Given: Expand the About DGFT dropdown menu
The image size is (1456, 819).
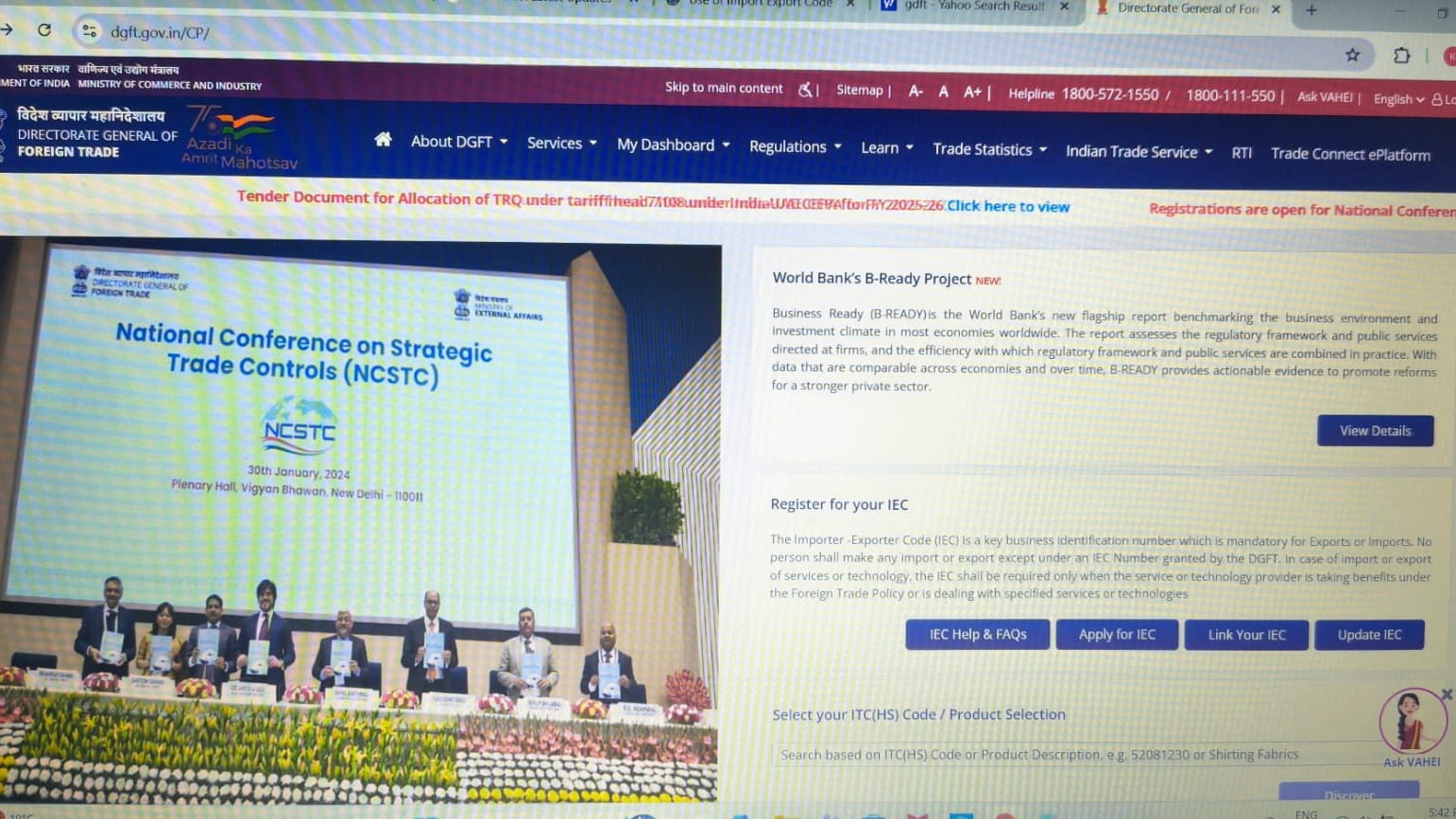Looking at the screenshot, I should [459, 142].
